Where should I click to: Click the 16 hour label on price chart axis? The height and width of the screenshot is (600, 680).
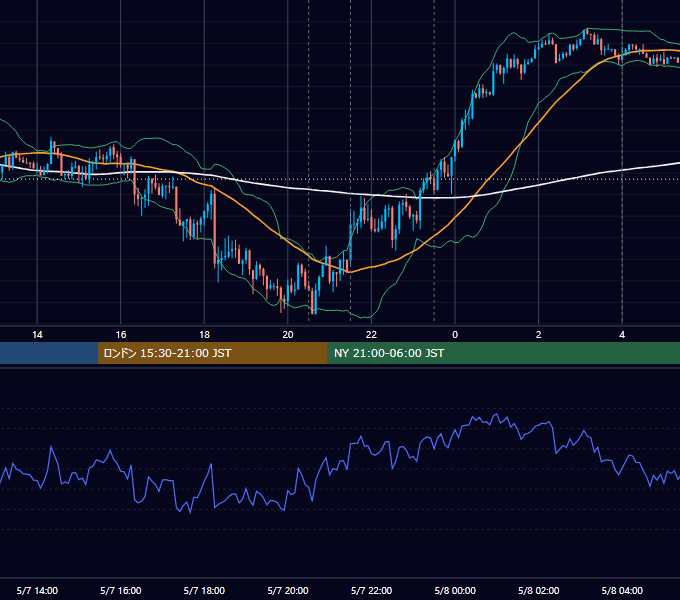tap(121, 335)
